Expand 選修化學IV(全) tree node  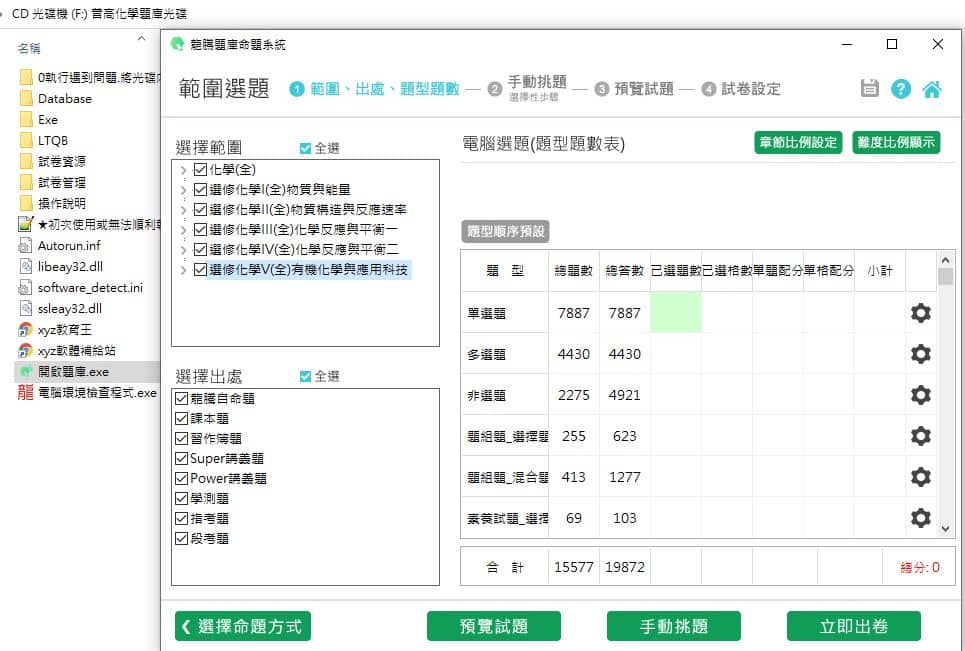click(x=183, y=250)
